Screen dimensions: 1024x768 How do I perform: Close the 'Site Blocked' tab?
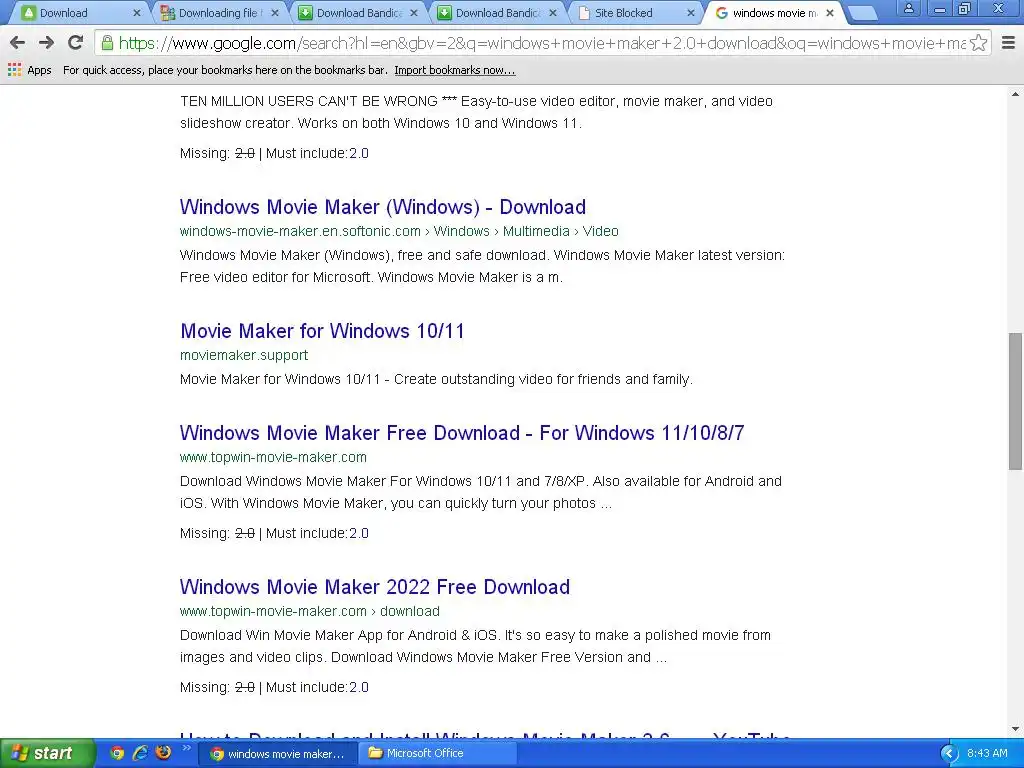coord(691,13)
